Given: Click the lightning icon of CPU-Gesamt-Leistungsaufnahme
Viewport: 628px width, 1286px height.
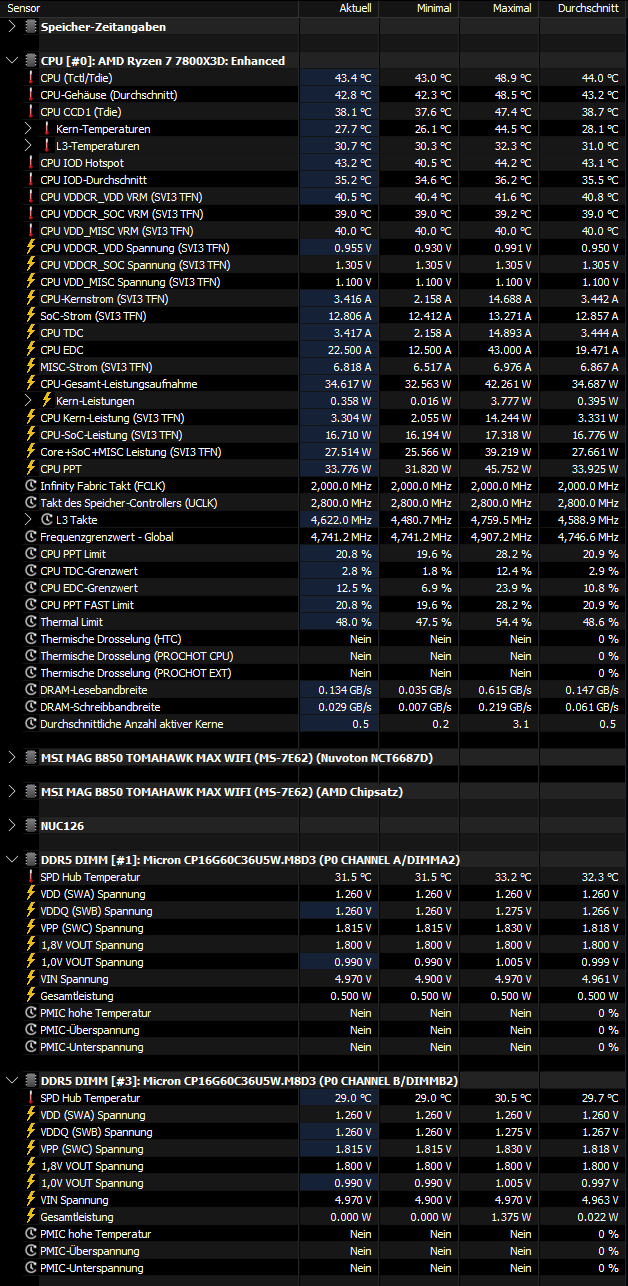Looking at the screenshot, I should (30, 384).
